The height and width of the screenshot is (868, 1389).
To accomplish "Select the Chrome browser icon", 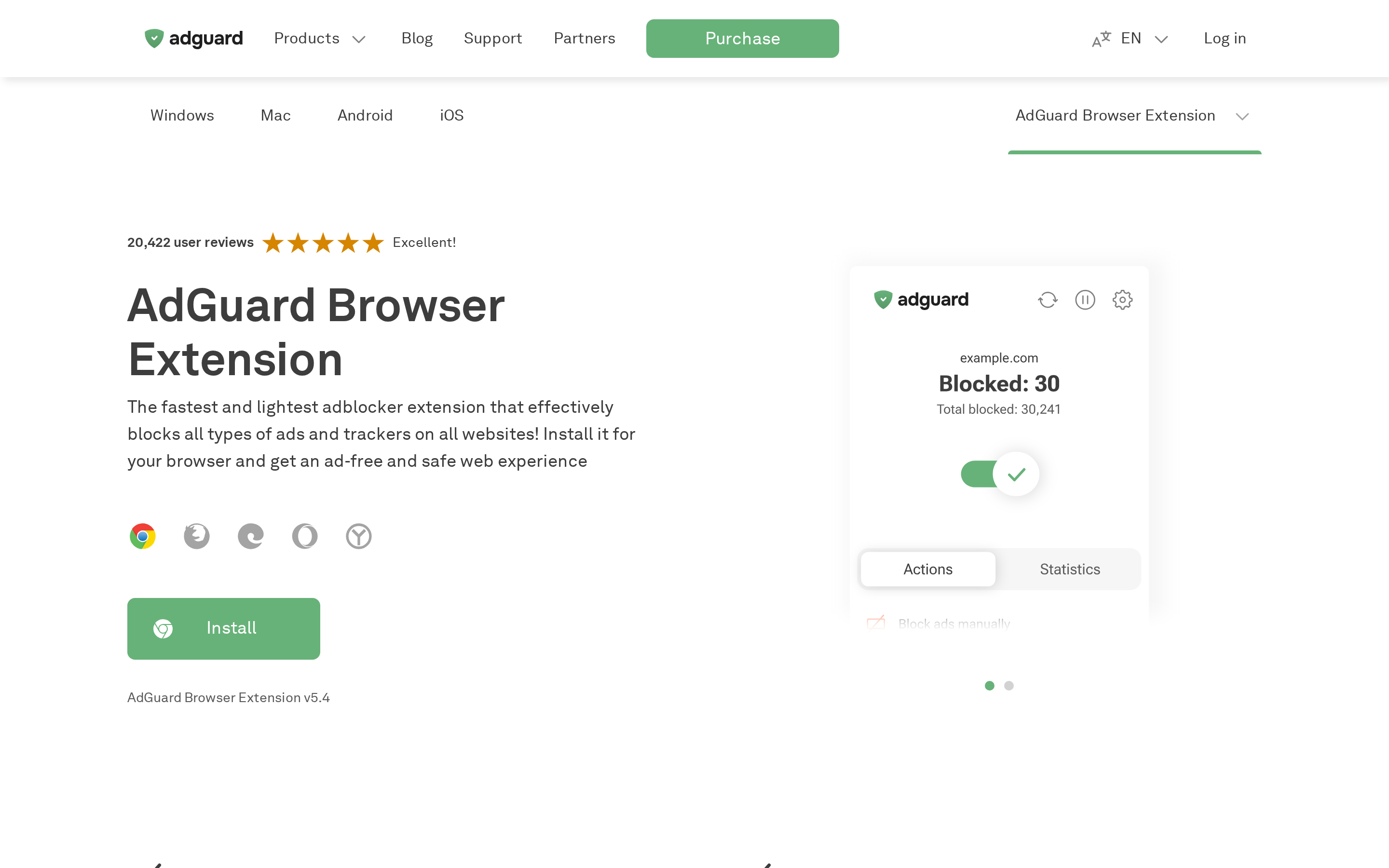I will tap(142, 536).
